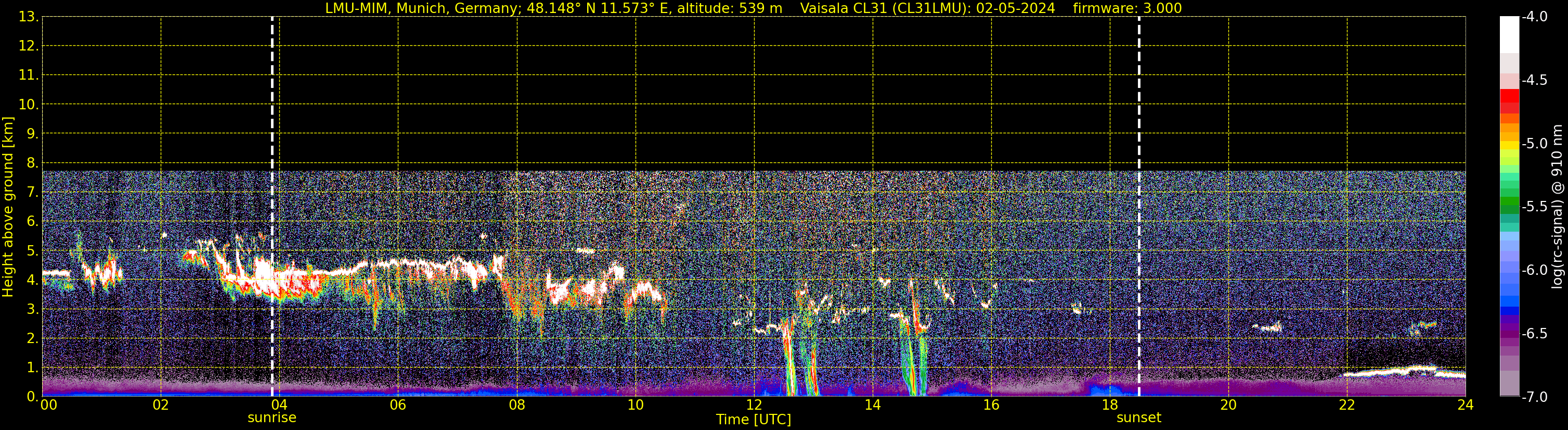1568x430 pixels.
Task: Click the height axis tick label 13
Action: click(28, 17)
